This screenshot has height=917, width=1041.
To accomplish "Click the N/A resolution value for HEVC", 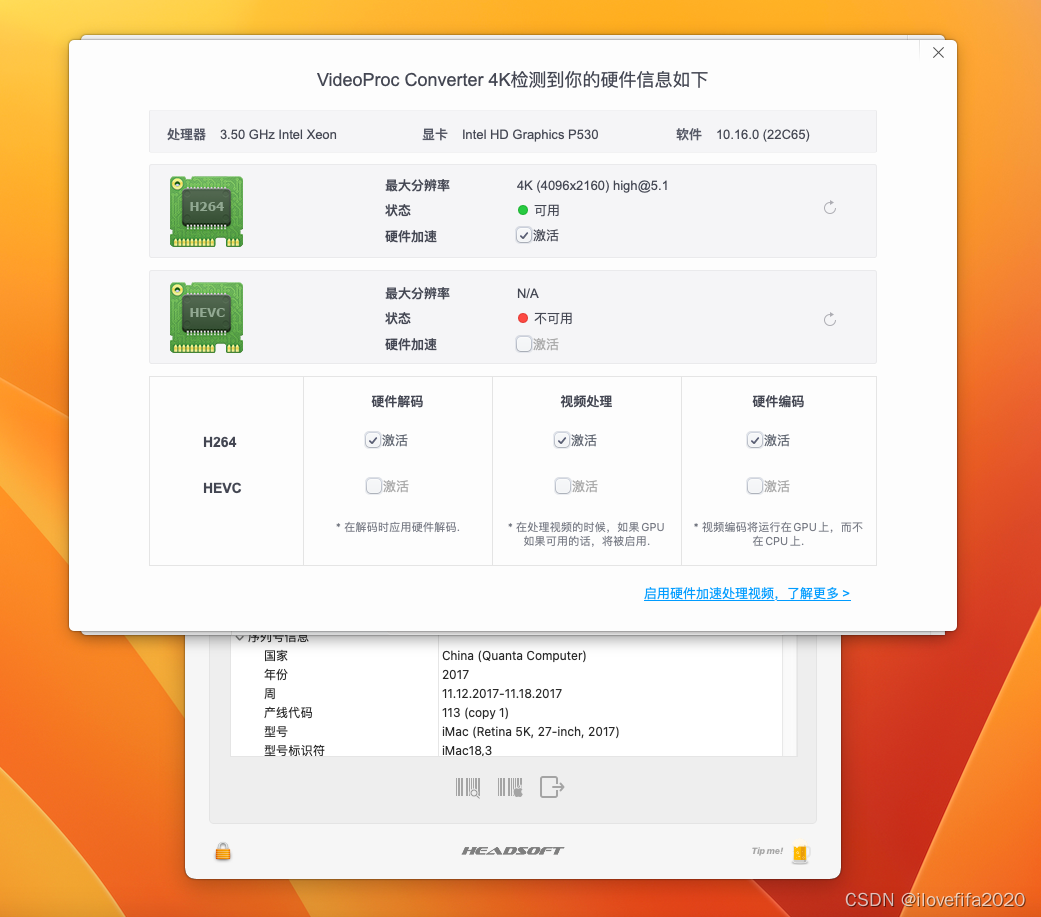I will click(528, 293).
